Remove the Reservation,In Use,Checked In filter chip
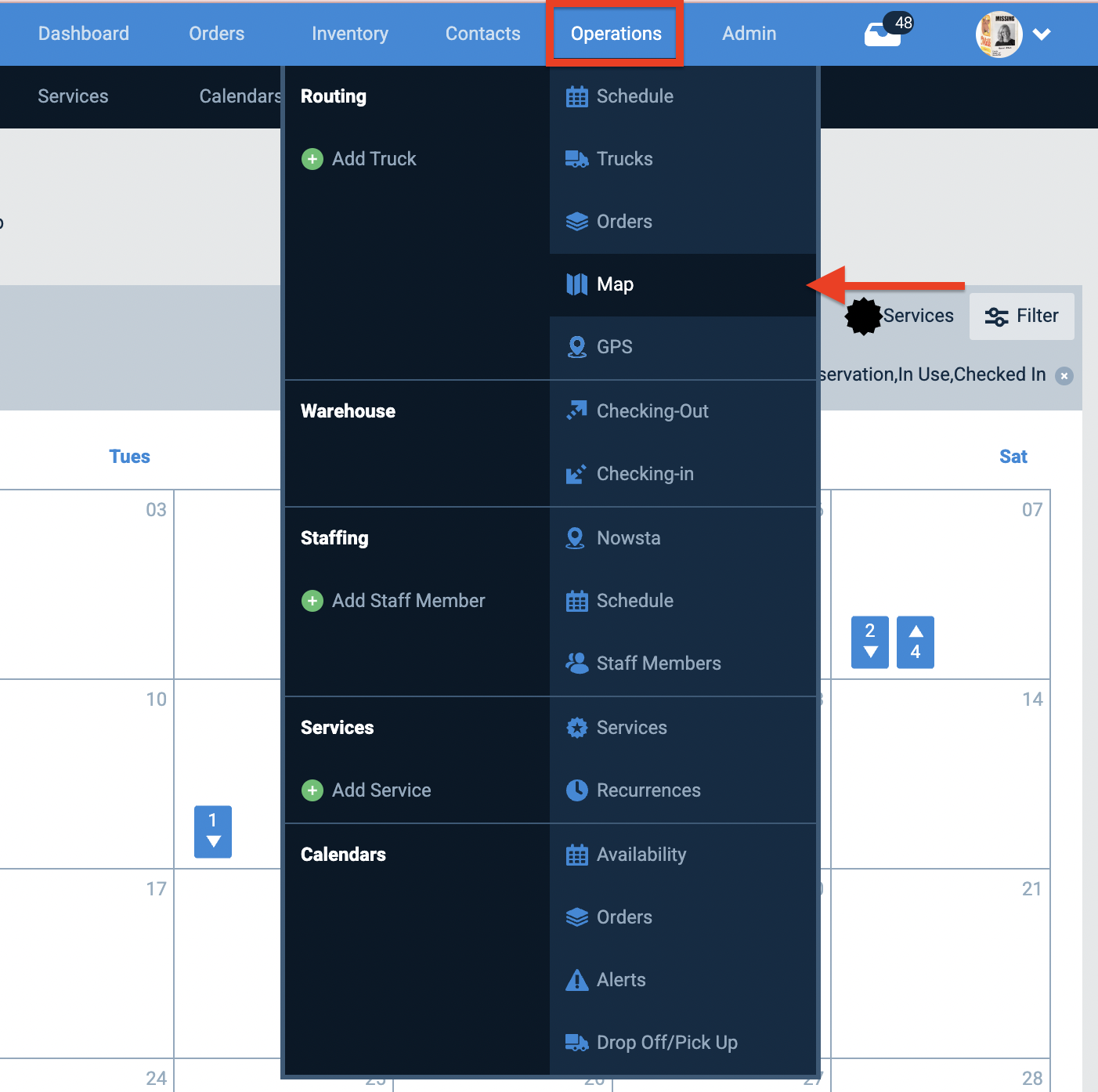 (x=1064, y=375)
